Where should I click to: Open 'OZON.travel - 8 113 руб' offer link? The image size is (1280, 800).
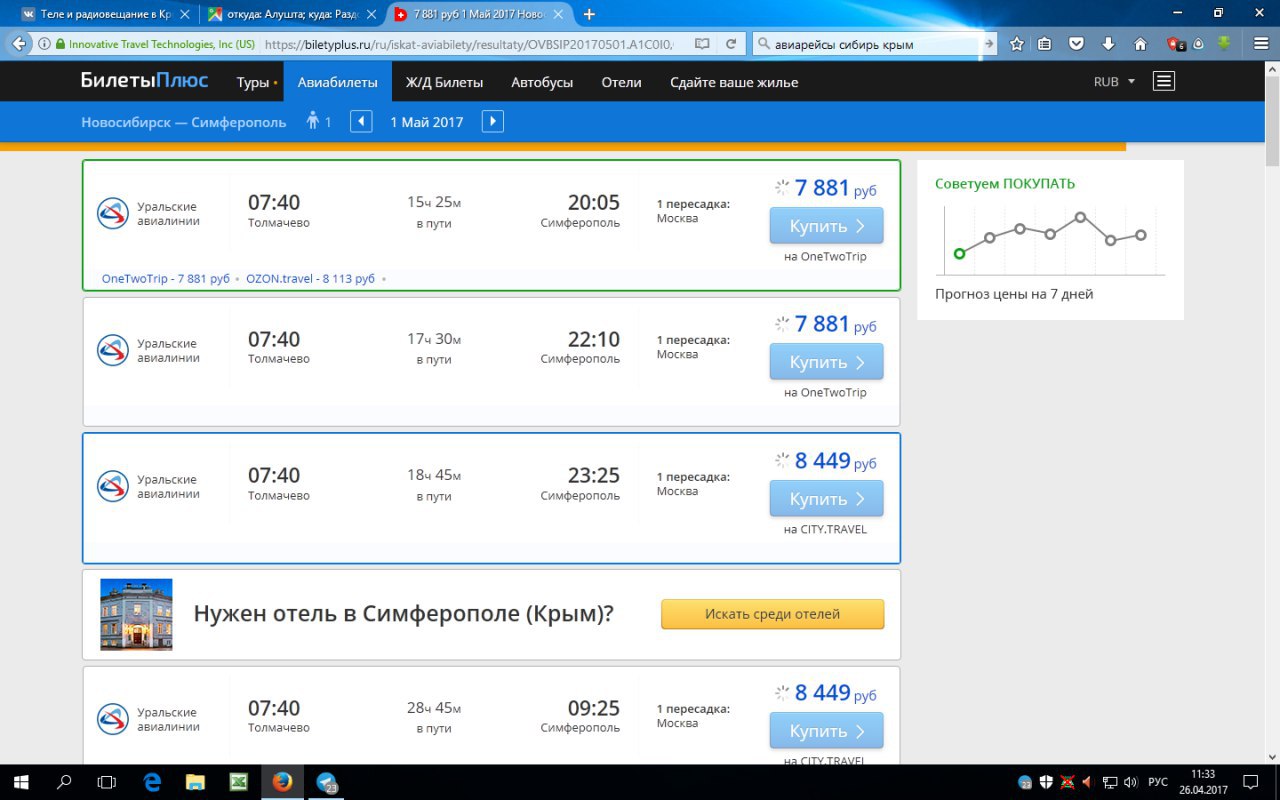pyautogui.click(x=311, y=279)
